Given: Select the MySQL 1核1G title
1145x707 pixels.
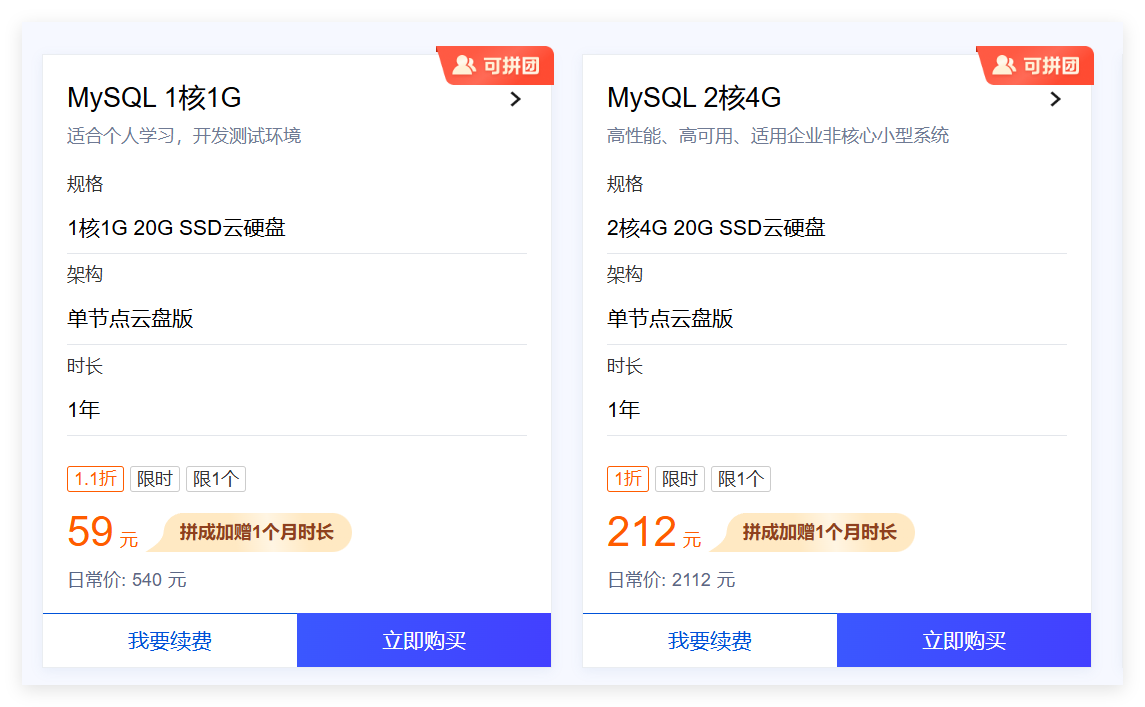Looking at the screenshot, I should [154, 98].
